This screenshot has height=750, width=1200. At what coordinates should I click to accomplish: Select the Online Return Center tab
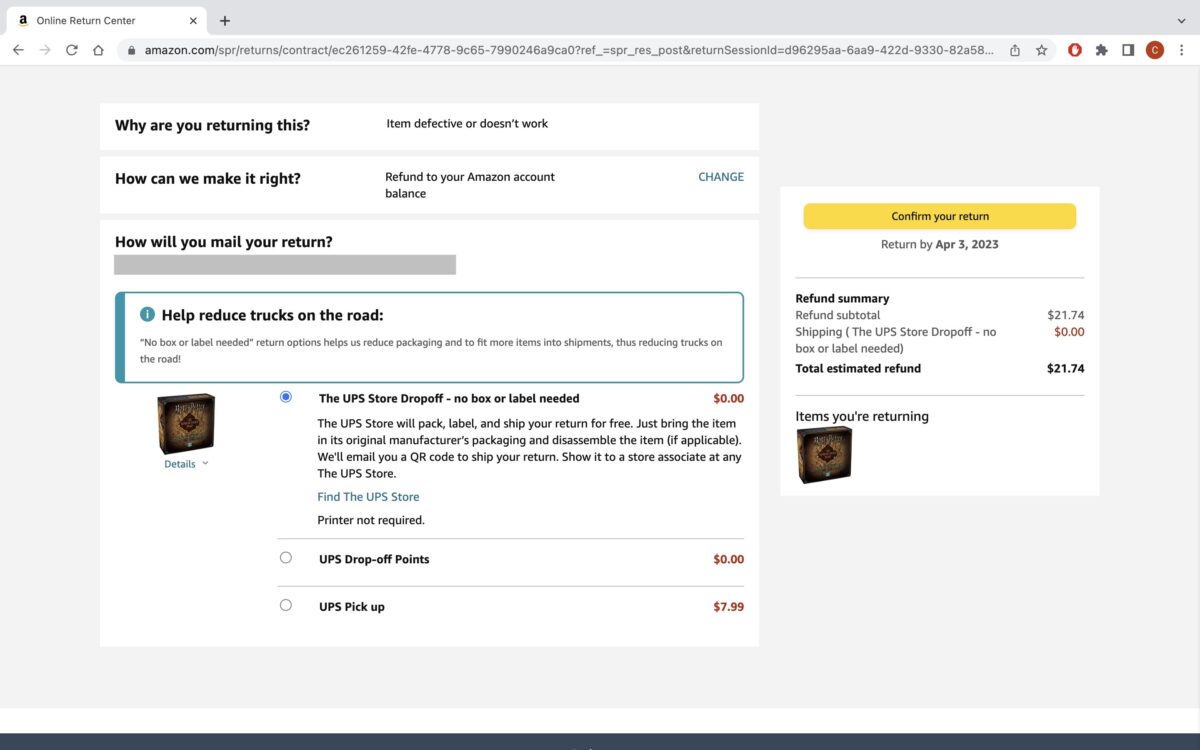tap(105, 20)
